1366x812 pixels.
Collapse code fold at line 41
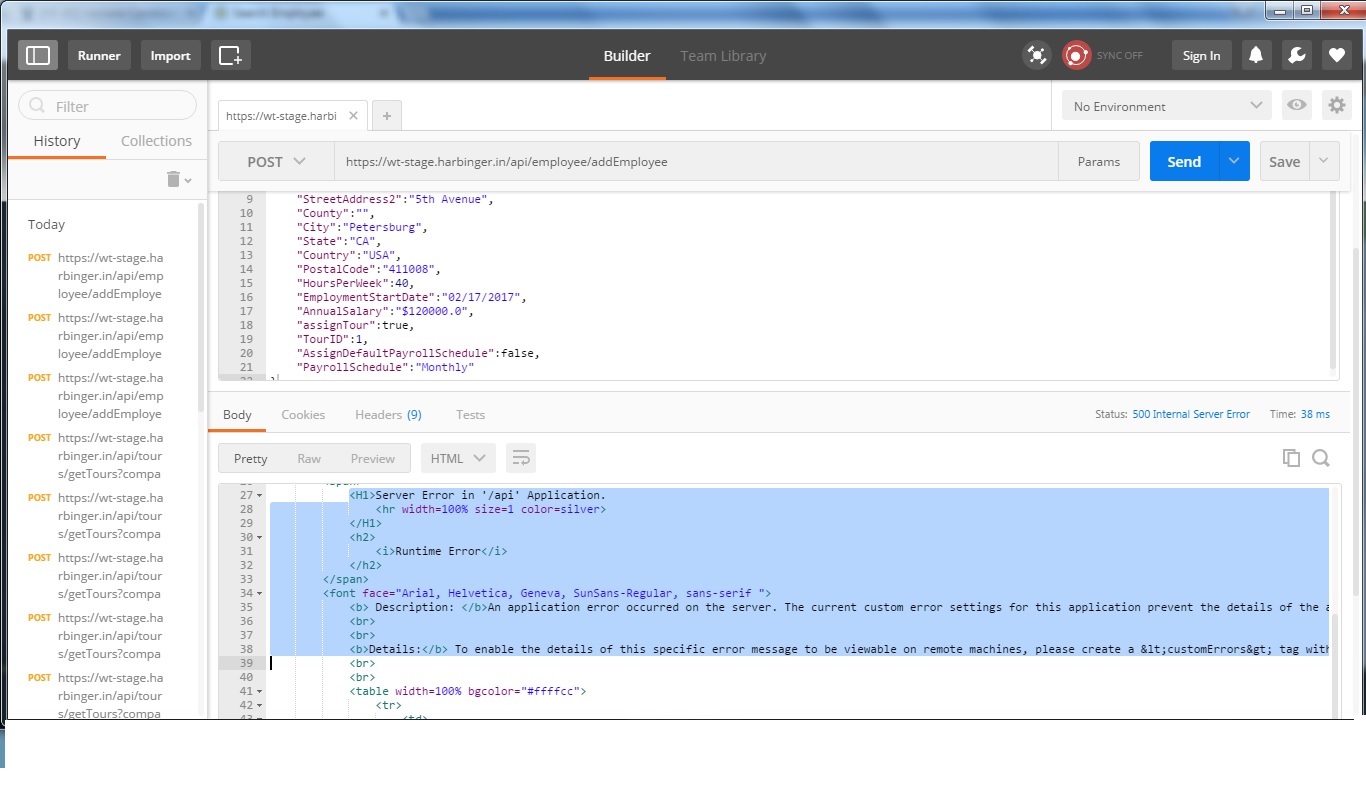260,691
